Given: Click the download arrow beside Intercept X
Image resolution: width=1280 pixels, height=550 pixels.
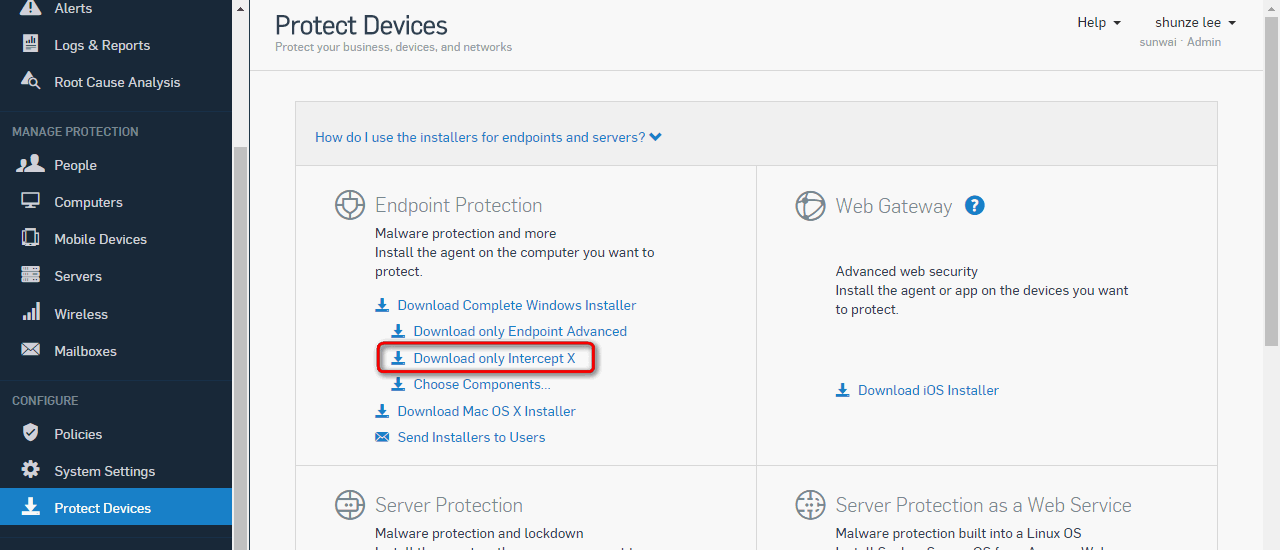Looking at the screenshot, I should 398,358.
